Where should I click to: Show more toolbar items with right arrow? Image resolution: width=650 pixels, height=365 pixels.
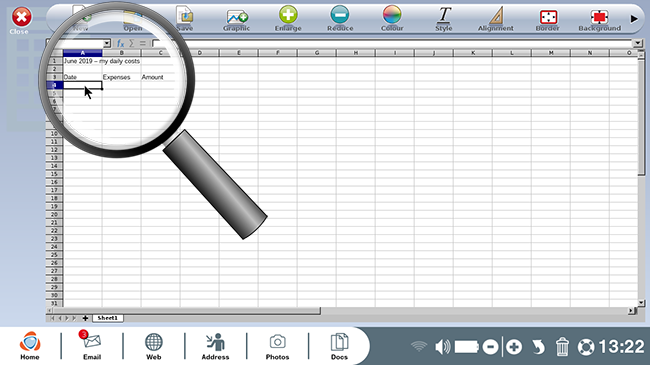[x=634, y=19]
